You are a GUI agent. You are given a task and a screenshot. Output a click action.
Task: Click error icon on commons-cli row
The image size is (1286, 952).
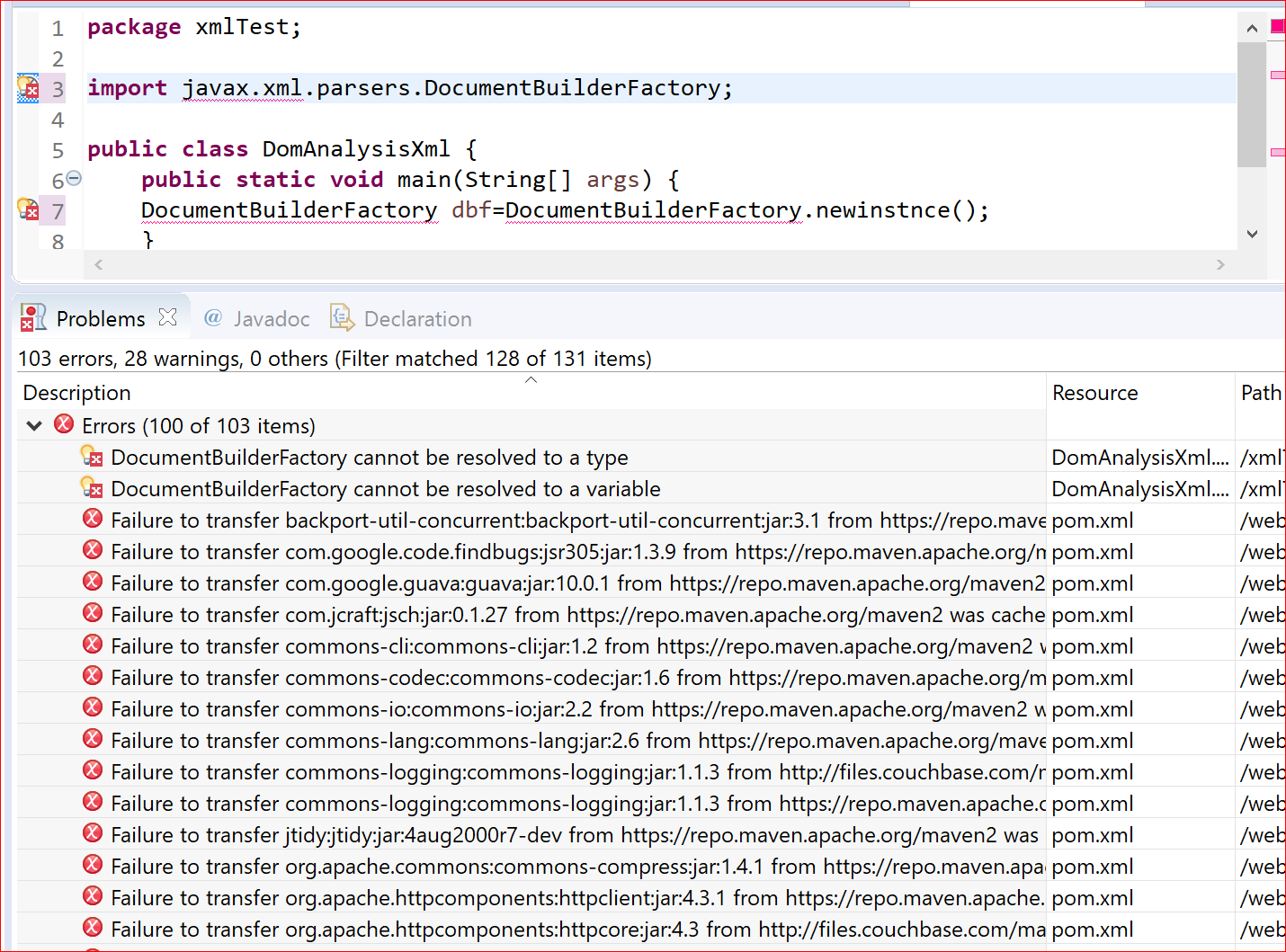[x=93, y=645]
